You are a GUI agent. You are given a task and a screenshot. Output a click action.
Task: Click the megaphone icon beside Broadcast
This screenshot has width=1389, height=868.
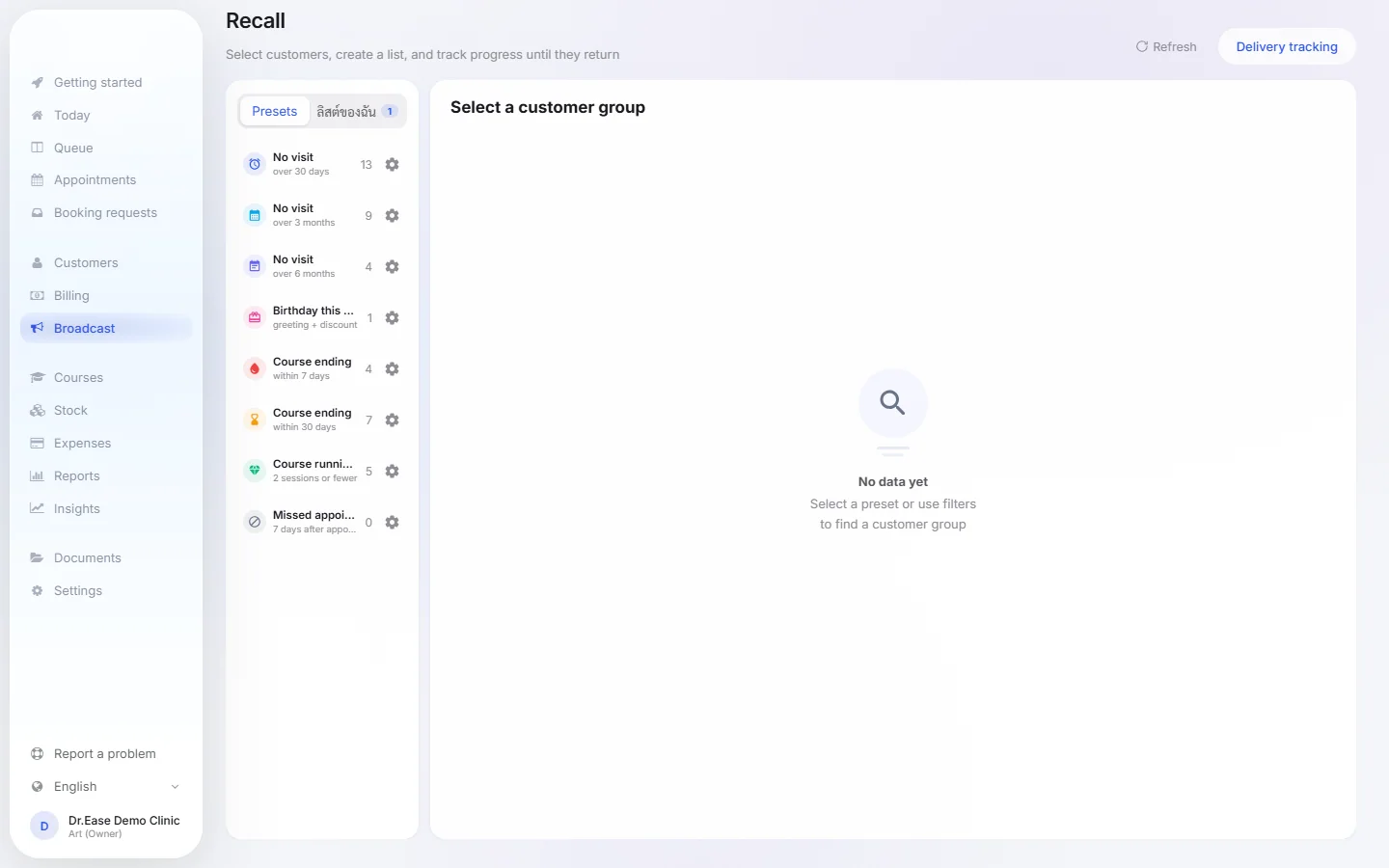37,328
